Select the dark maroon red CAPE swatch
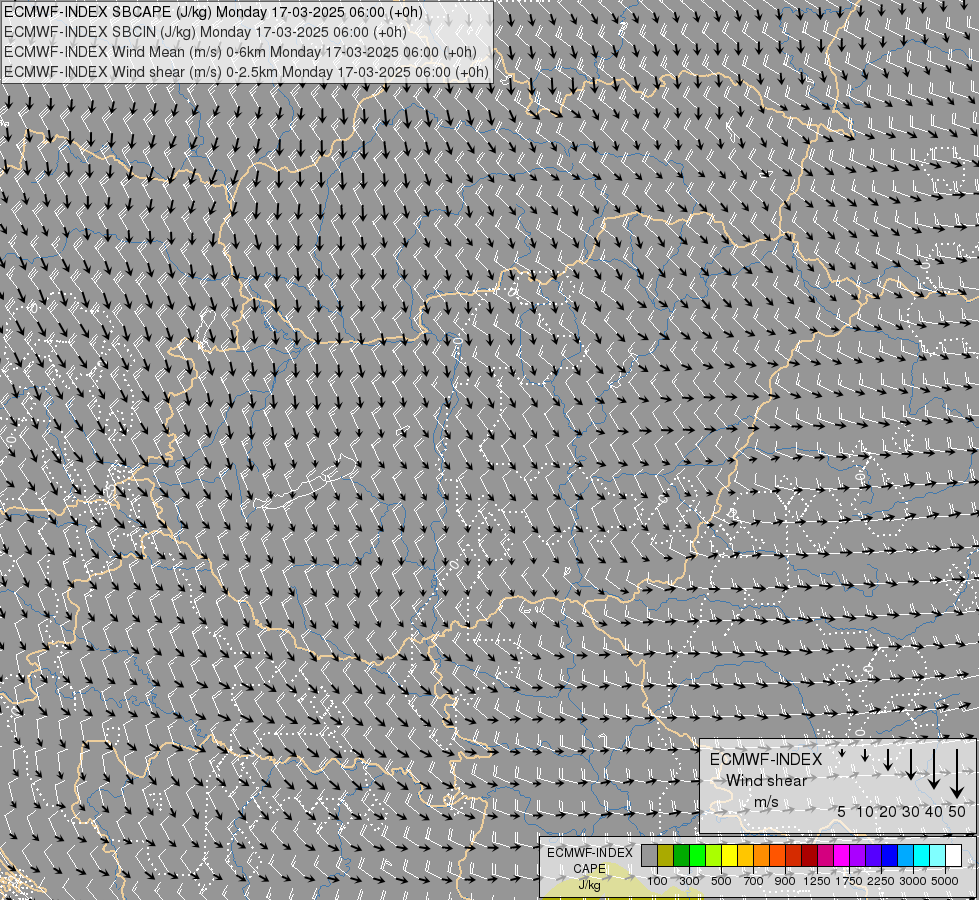 coord(810,855)
